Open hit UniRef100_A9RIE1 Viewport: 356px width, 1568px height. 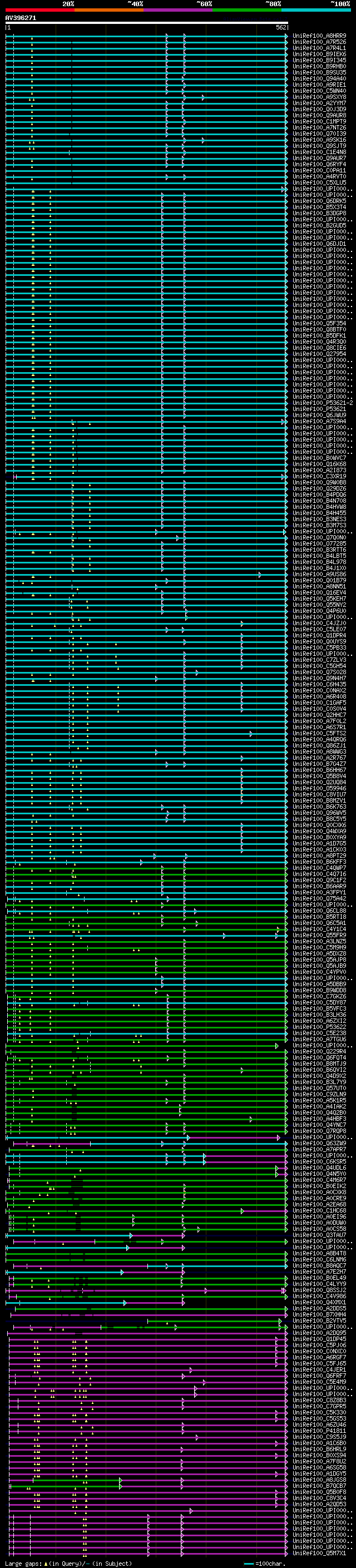319,85
